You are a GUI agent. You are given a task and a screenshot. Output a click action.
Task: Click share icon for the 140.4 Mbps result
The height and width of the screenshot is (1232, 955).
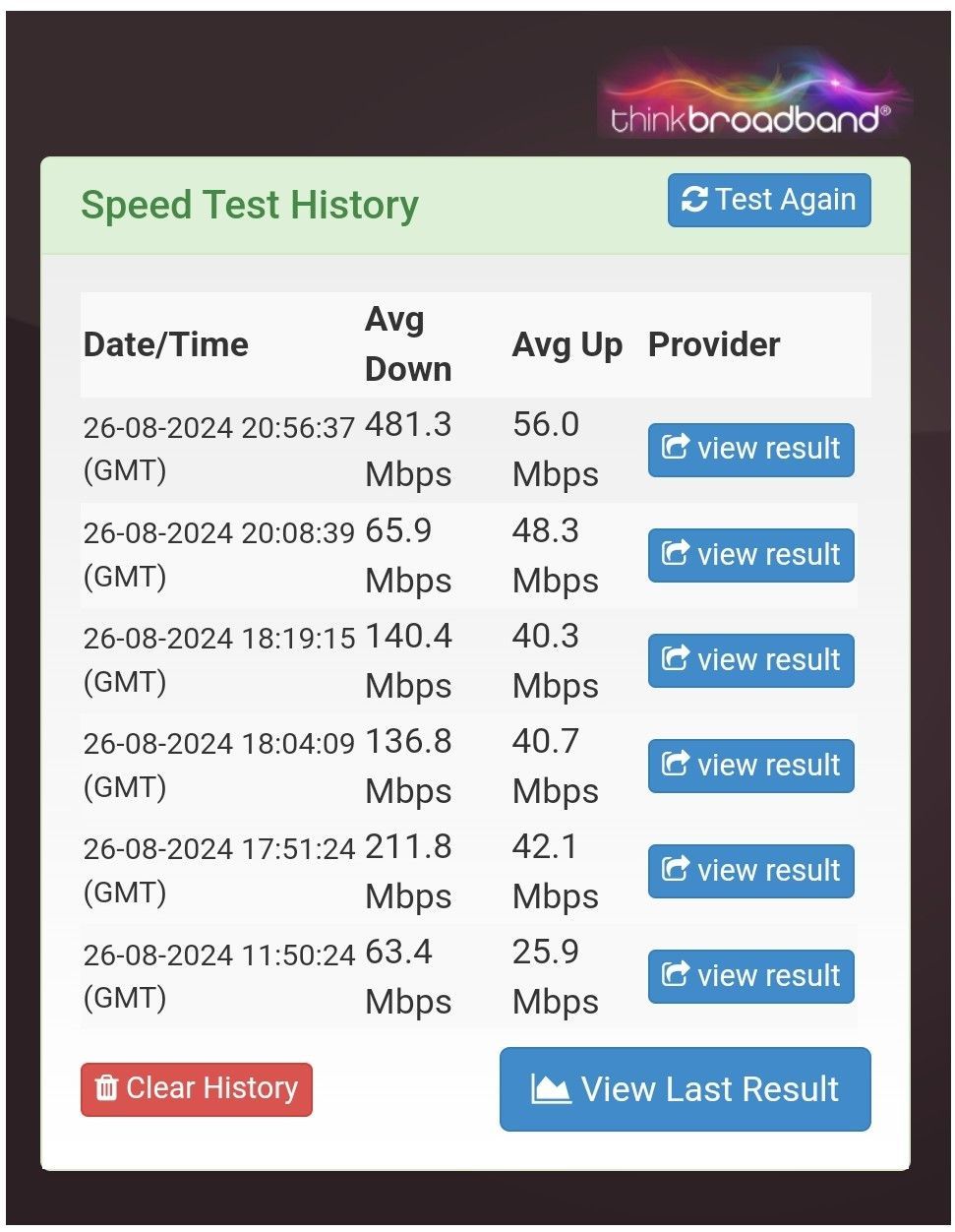[675, 659]
